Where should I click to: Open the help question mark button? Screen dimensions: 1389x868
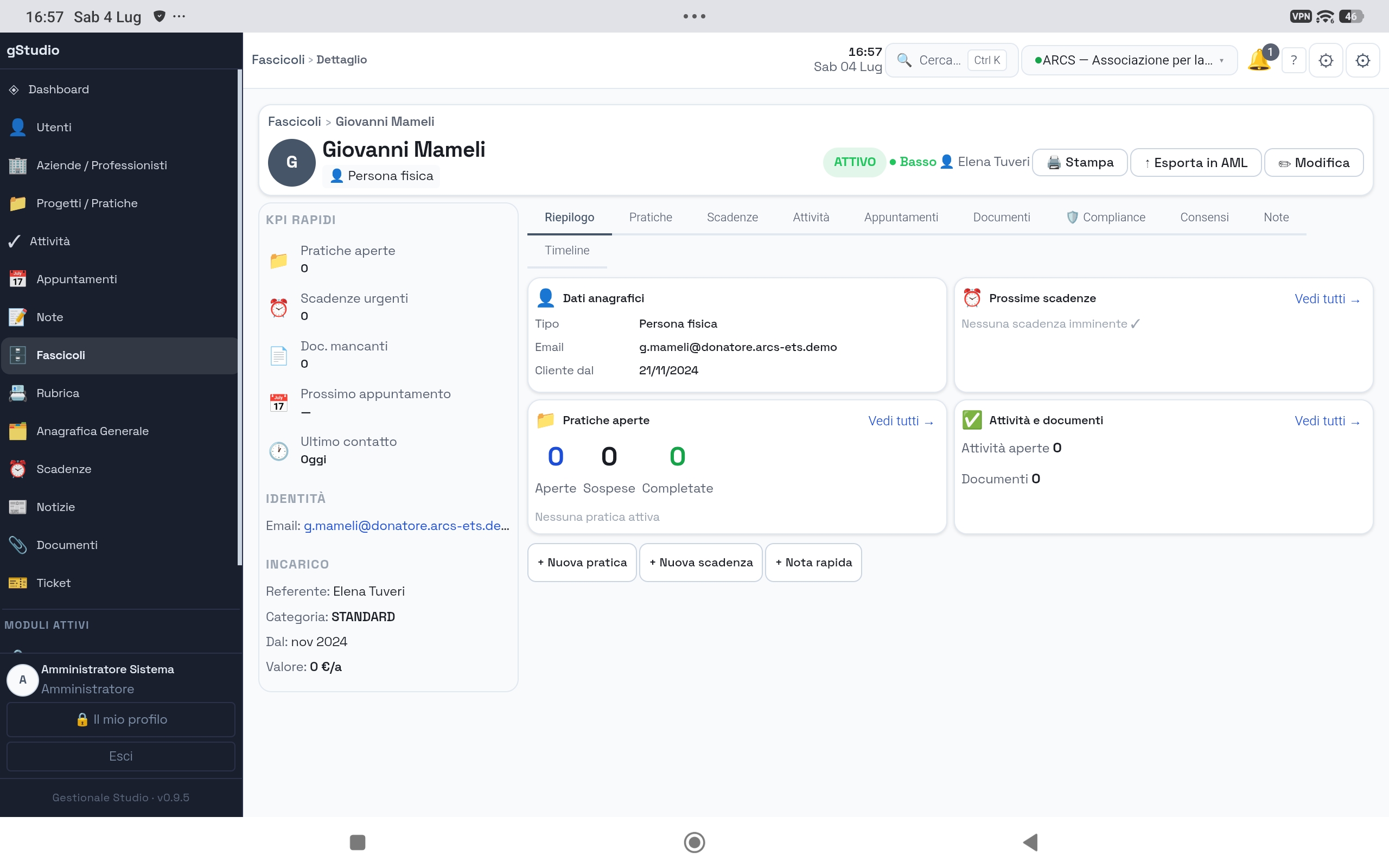[1294, 60]
